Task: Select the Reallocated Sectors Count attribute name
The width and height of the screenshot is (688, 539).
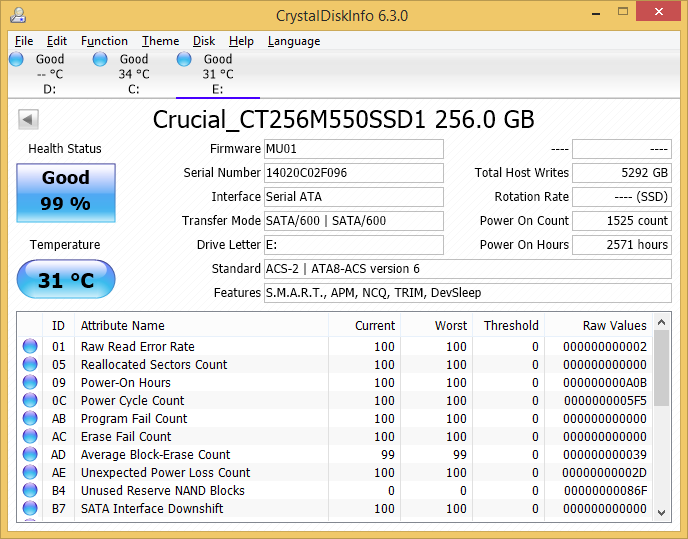Action: pyautogui.click(x=154, y=365)
